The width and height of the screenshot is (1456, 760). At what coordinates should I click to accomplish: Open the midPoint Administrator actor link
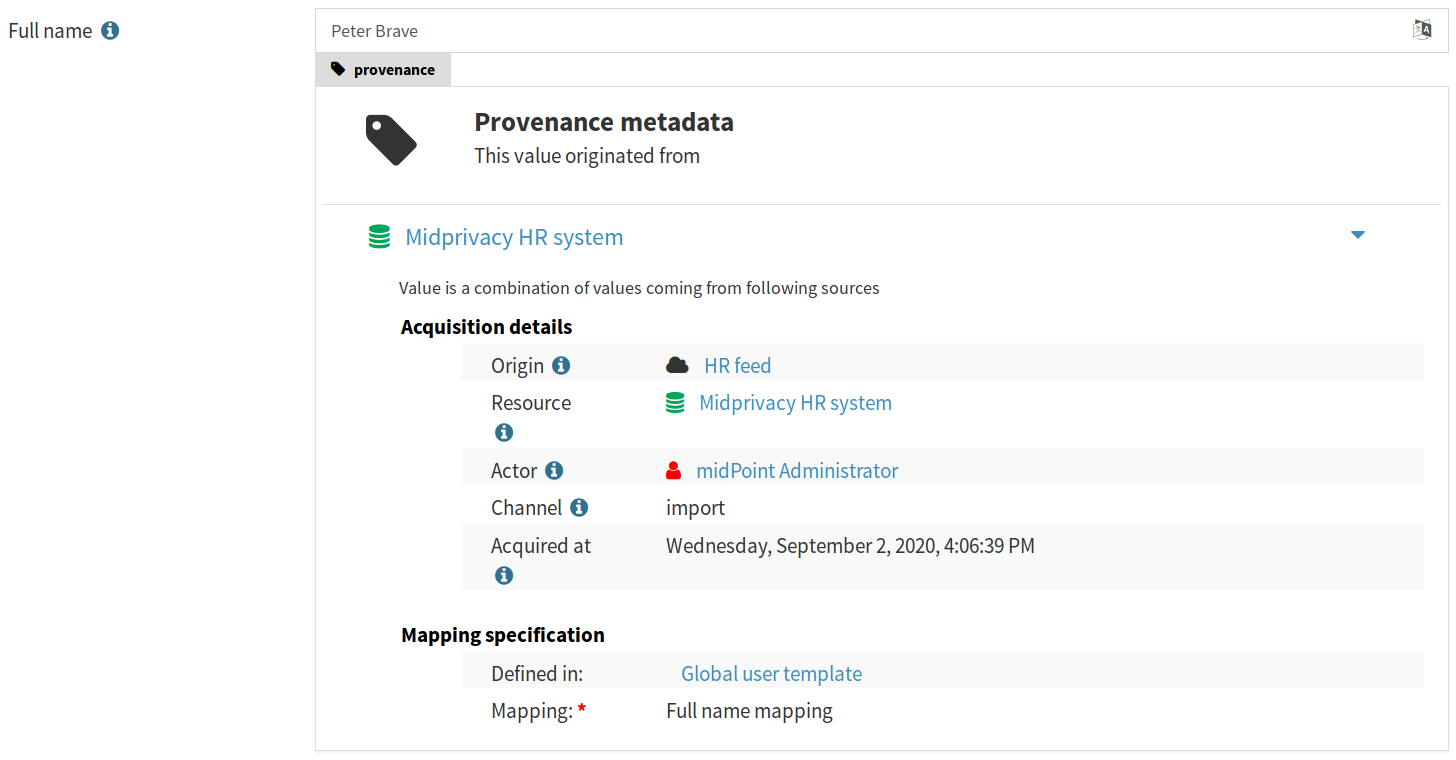tap(797, 469)
